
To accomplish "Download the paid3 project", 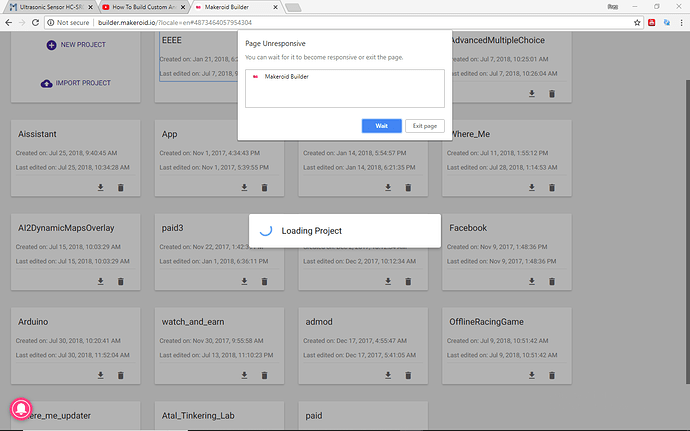I will pyautogui.click(x=244, y=281).
